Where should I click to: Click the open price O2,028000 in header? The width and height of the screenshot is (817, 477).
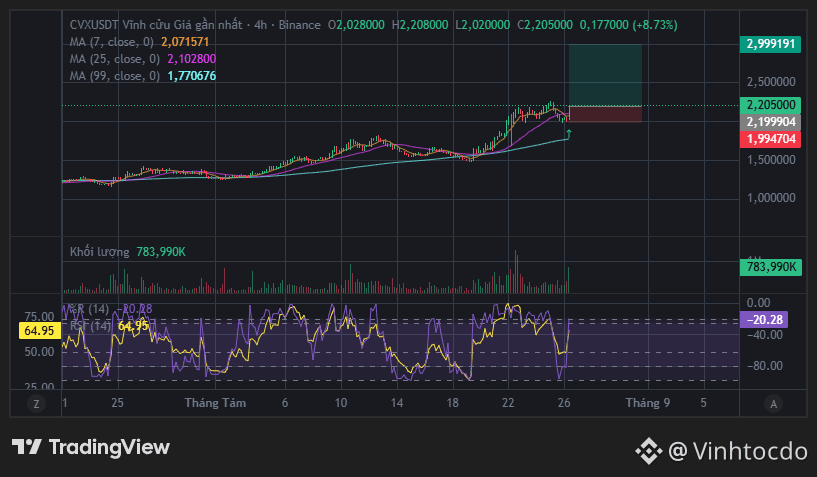coord(356,25)
